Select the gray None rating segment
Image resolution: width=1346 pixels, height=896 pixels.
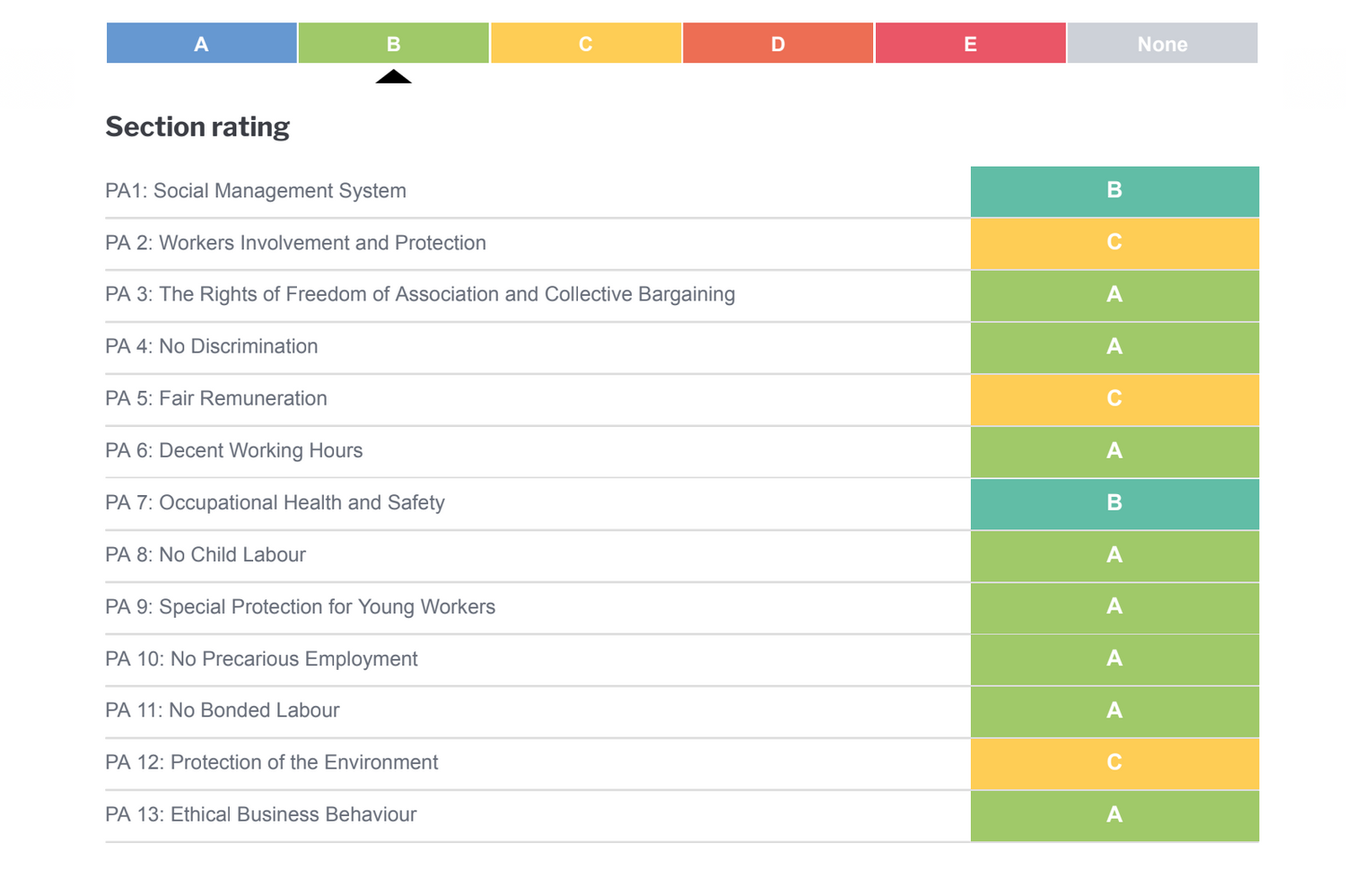[x=1162, y=43]
